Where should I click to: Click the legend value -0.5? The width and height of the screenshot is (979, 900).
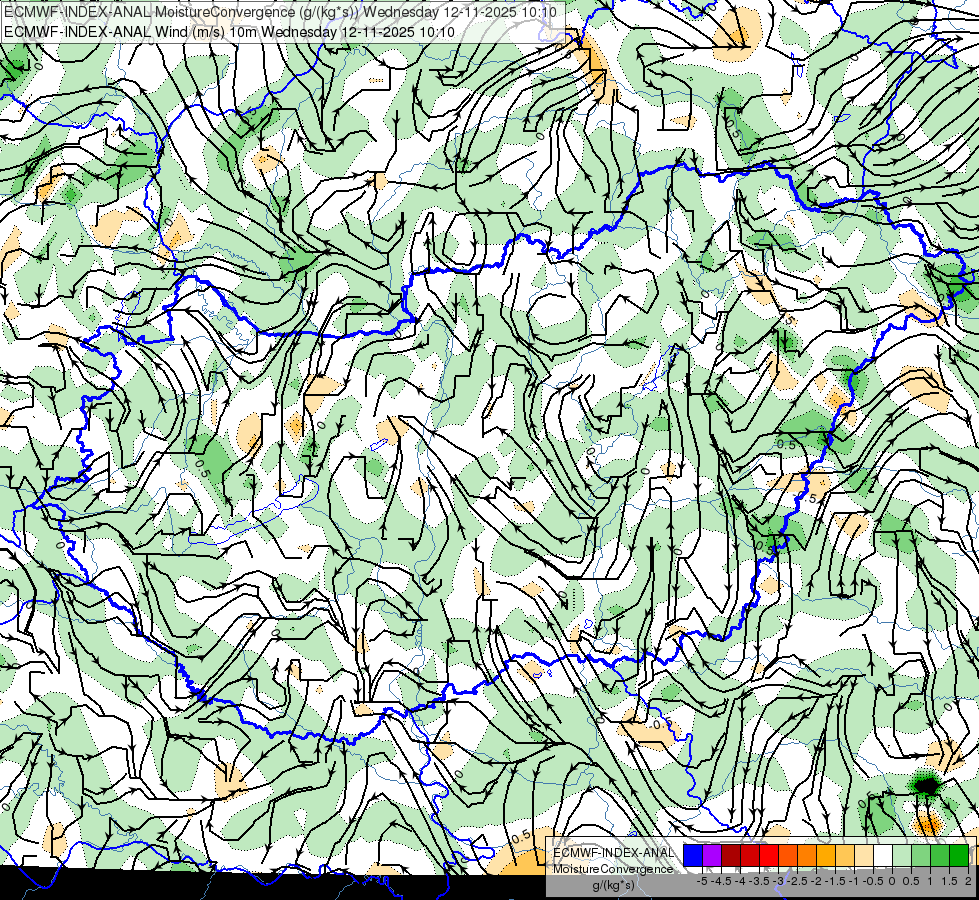click(873, 881)
